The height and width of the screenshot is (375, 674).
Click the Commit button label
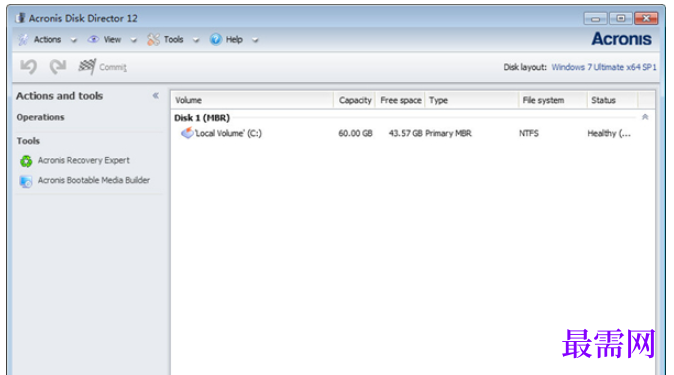pos(113,67)
